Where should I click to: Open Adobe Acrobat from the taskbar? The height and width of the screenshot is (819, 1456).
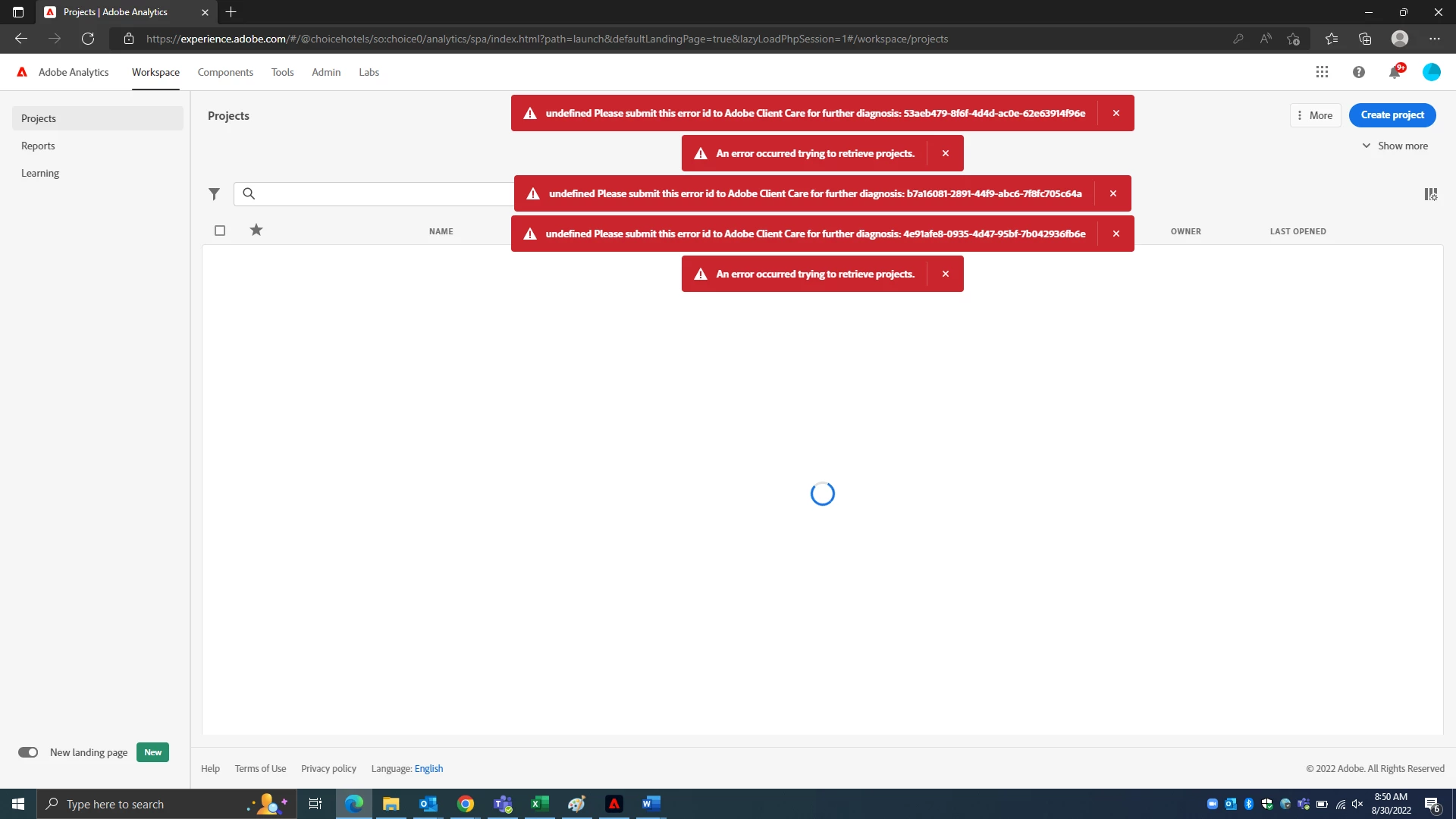pyautogui.click(x=613, y=804)
